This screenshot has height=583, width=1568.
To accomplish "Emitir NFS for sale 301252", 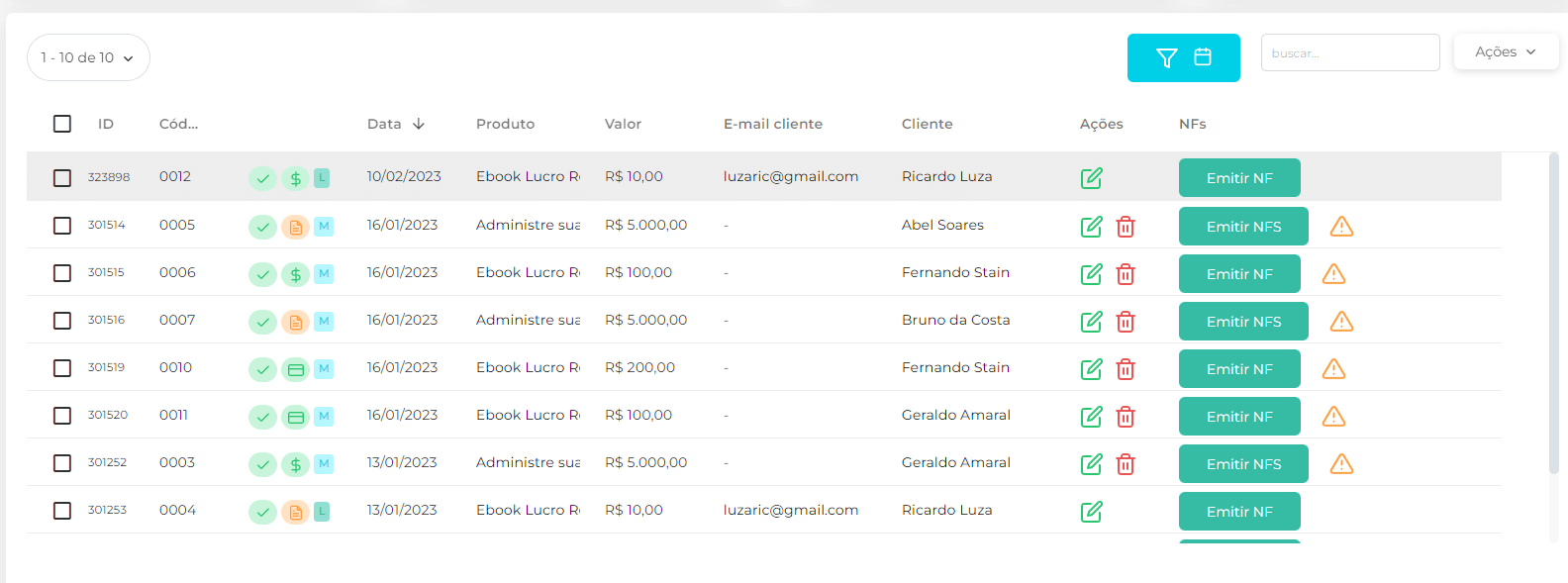I will 1243,464.
